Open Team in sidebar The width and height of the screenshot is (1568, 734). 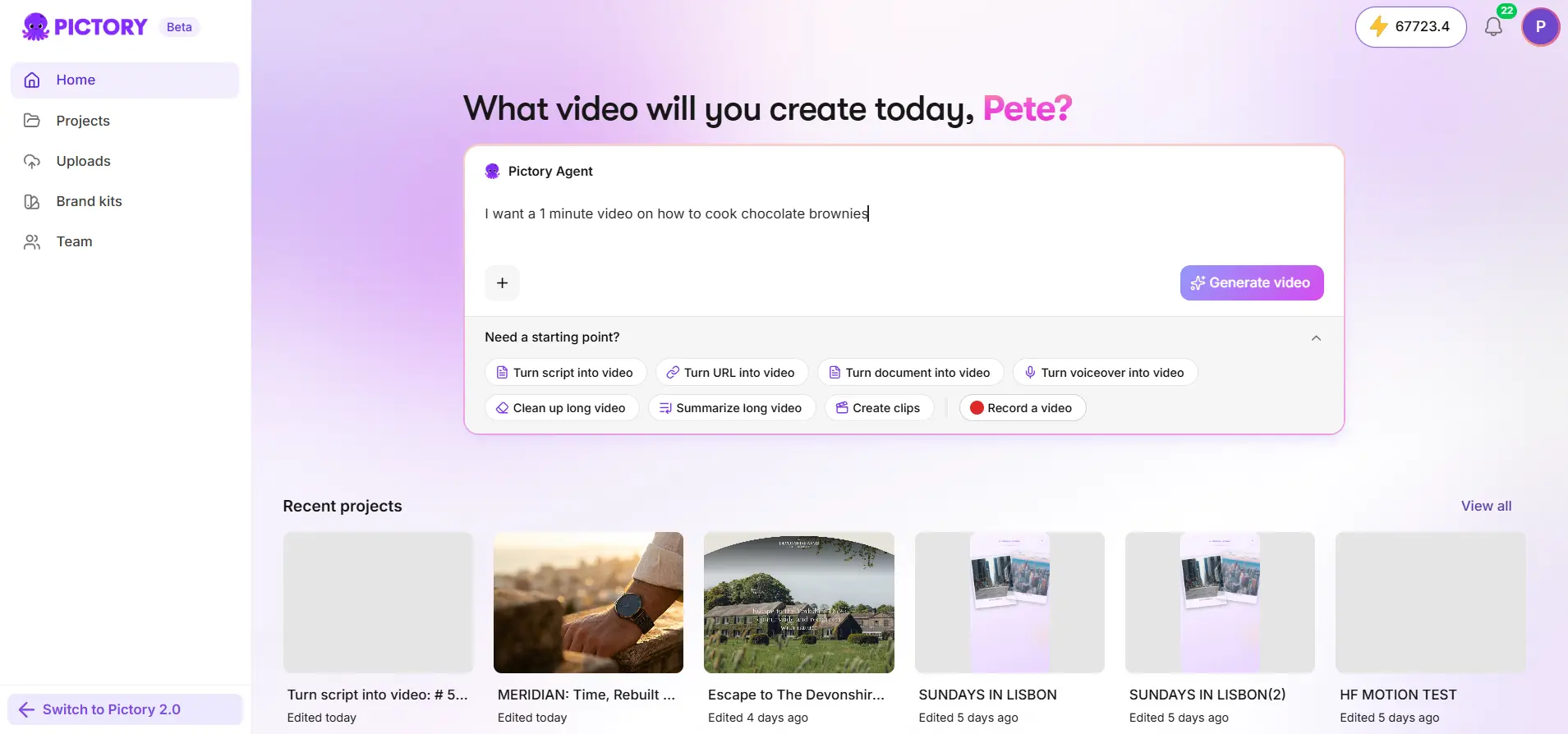click(125, 241)
